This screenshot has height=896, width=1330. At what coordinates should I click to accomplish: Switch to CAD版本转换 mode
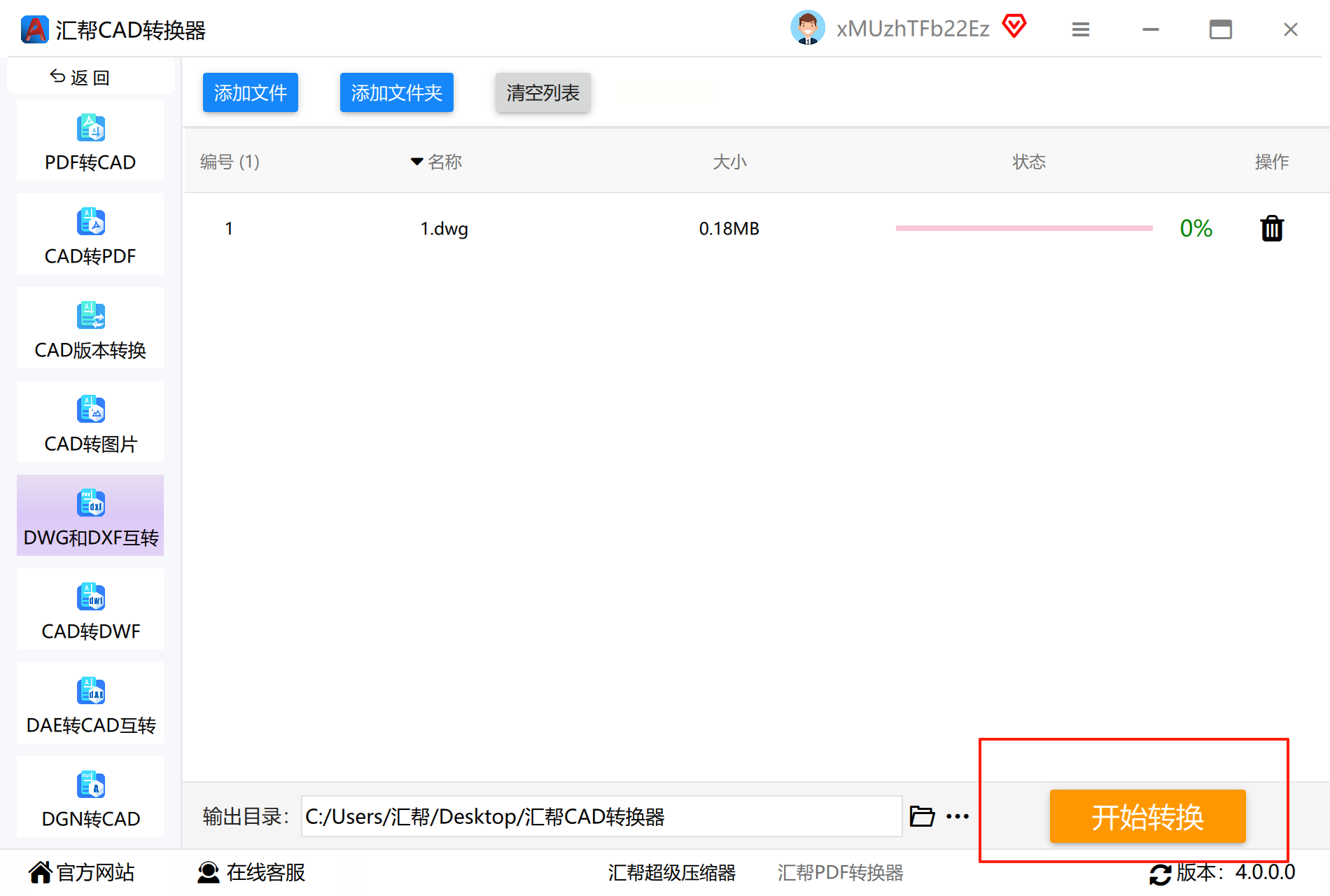pyautogui.click(x=90, y=328)
